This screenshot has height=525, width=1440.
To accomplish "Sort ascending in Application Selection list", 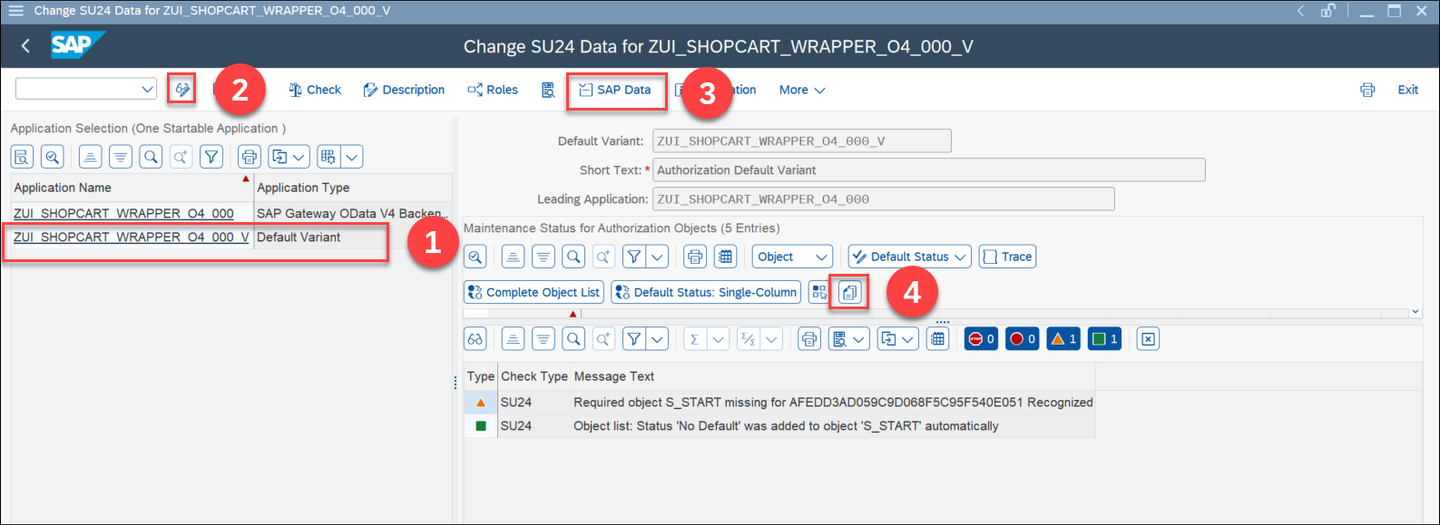I will pos(90,156).
